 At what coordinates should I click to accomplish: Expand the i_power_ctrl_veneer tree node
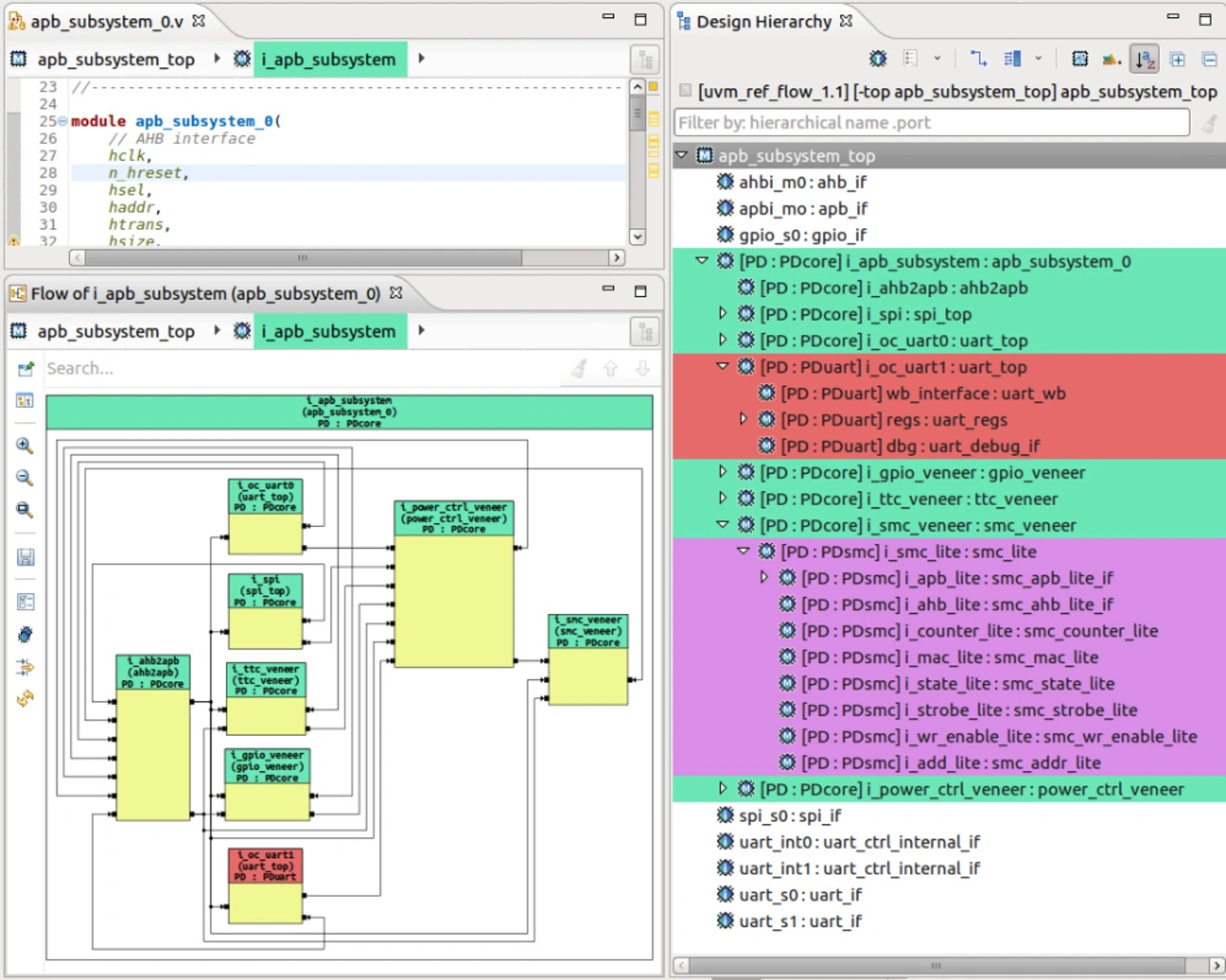pos(723,788)
